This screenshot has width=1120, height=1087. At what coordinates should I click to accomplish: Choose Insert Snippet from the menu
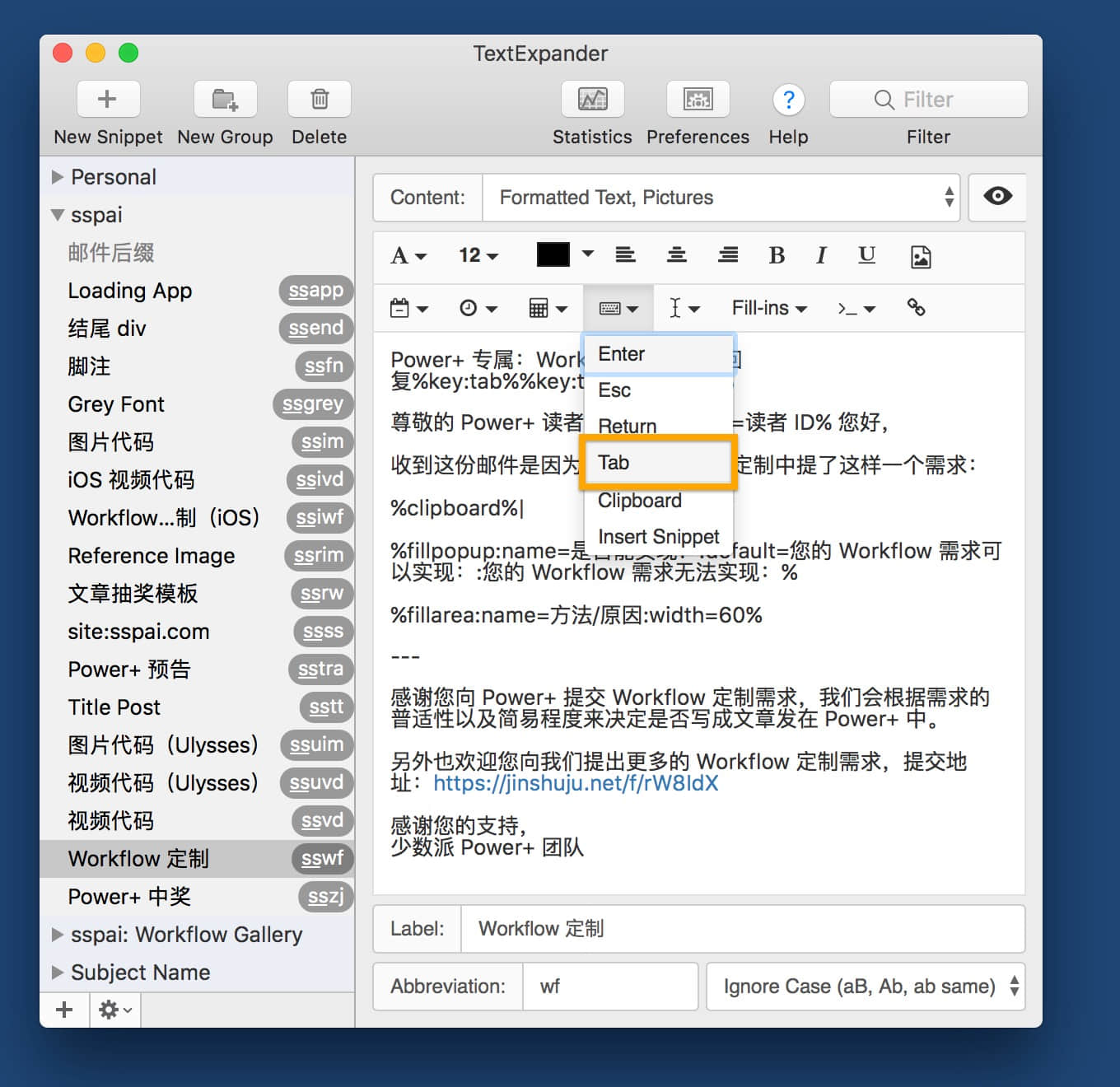coord(658,537)
